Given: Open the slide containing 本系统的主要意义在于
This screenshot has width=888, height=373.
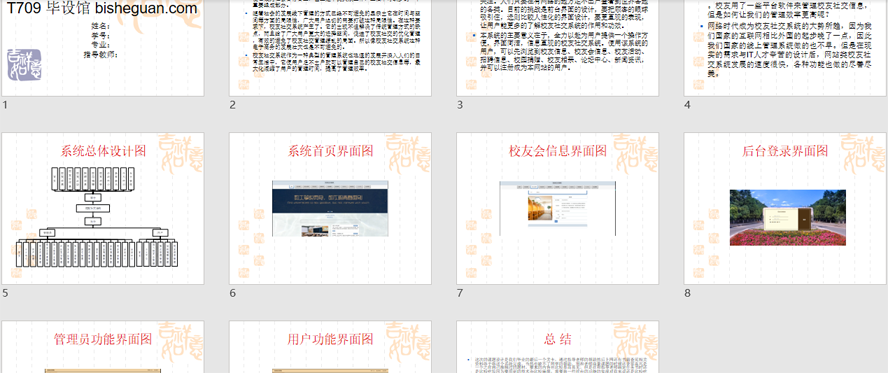Looking at the screenshot, I should tap(558, 48).
